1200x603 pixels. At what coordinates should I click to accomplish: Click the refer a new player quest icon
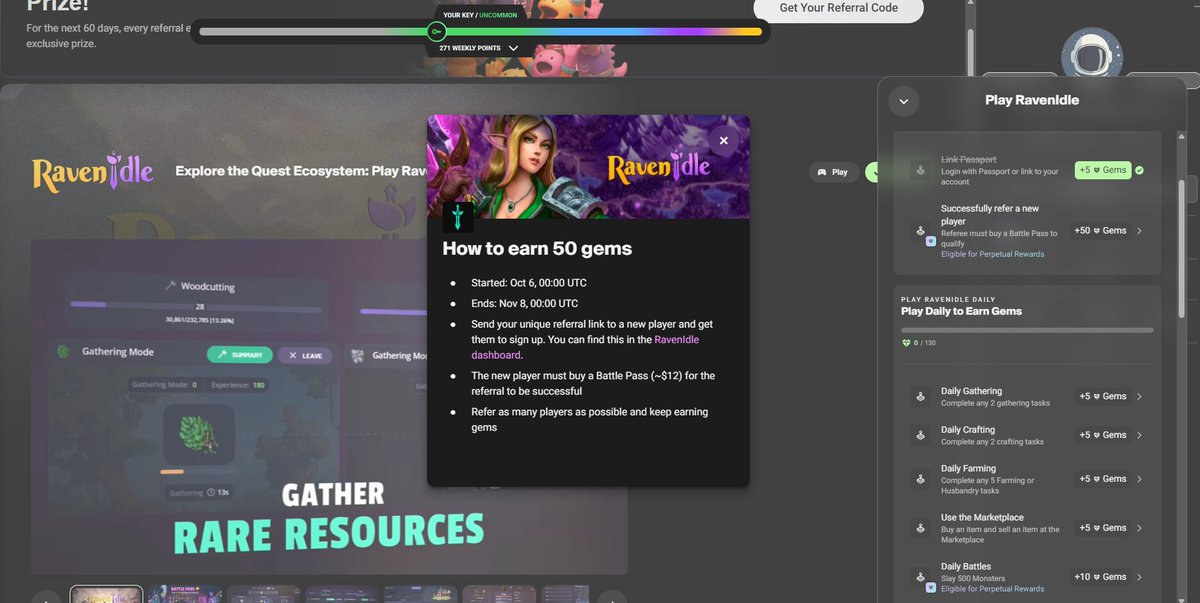point(919,231)
